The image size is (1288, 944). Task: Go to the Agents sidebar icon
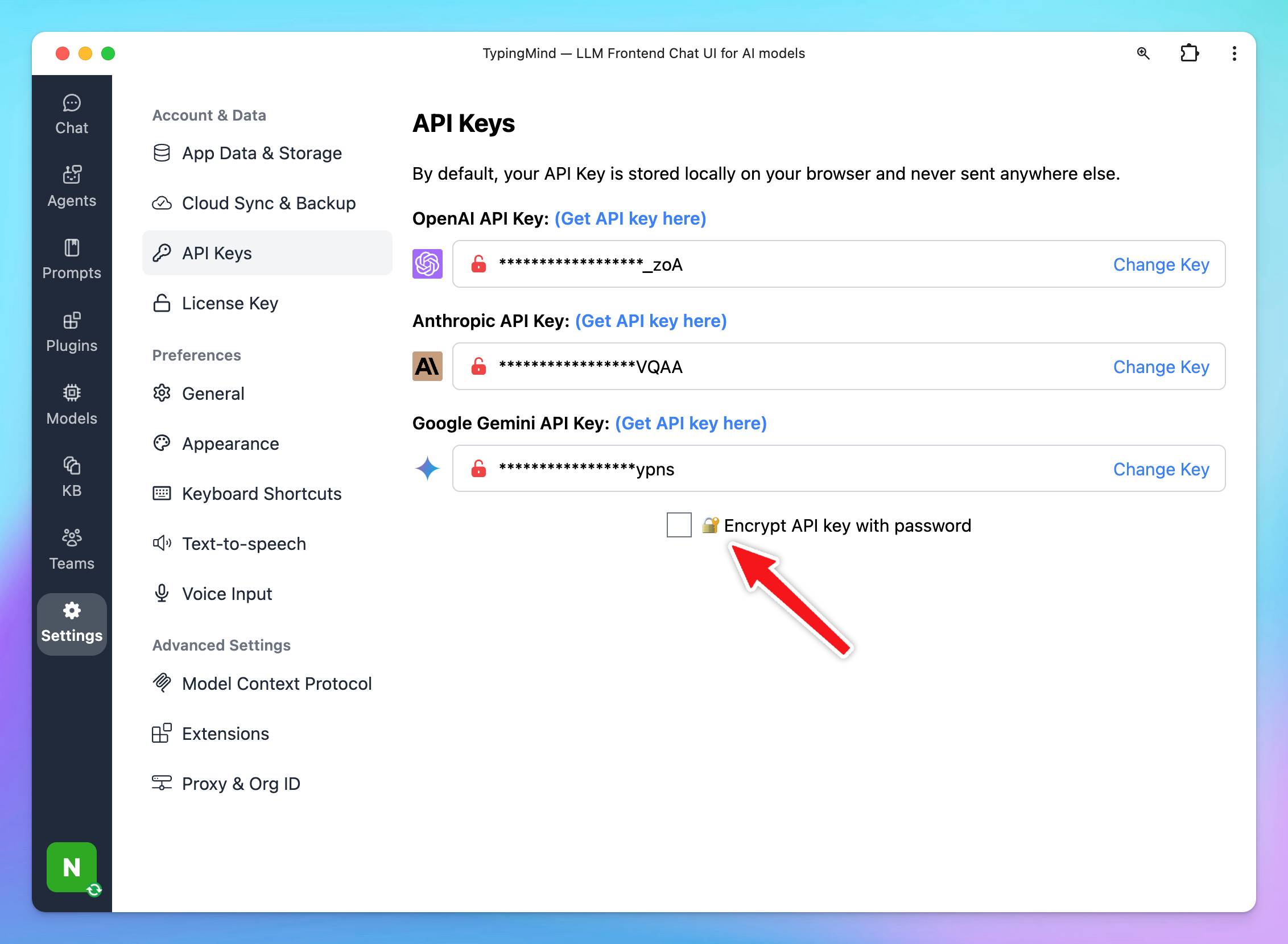72,187
